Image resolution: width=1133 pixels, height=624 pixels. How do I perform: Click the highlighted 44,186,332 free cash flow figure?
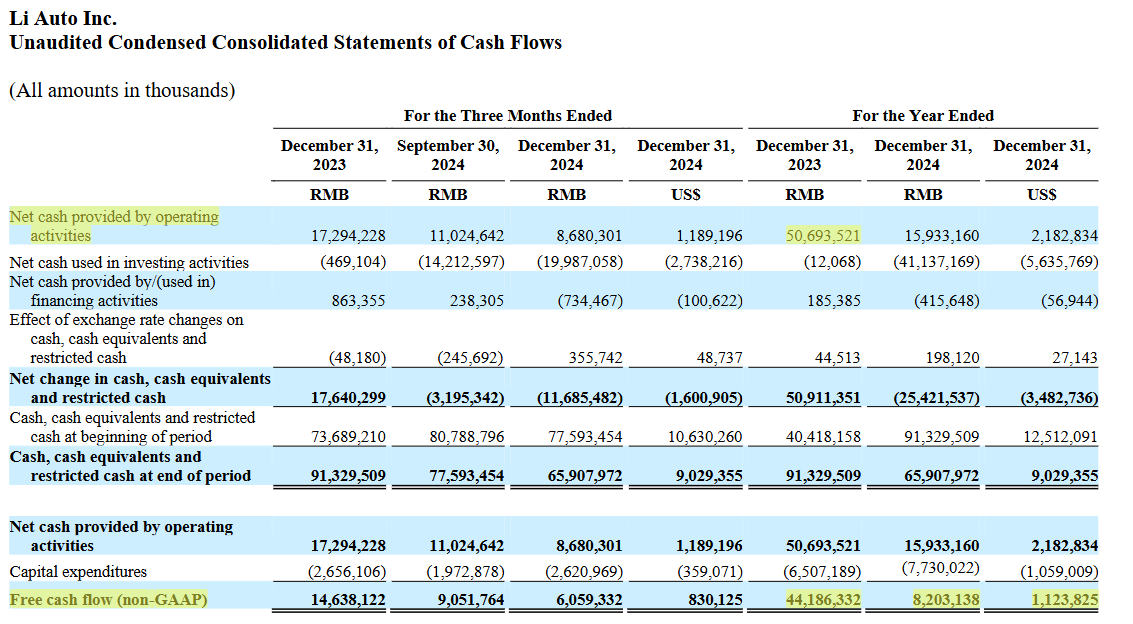pyautogui.click(x=823, y=599)
